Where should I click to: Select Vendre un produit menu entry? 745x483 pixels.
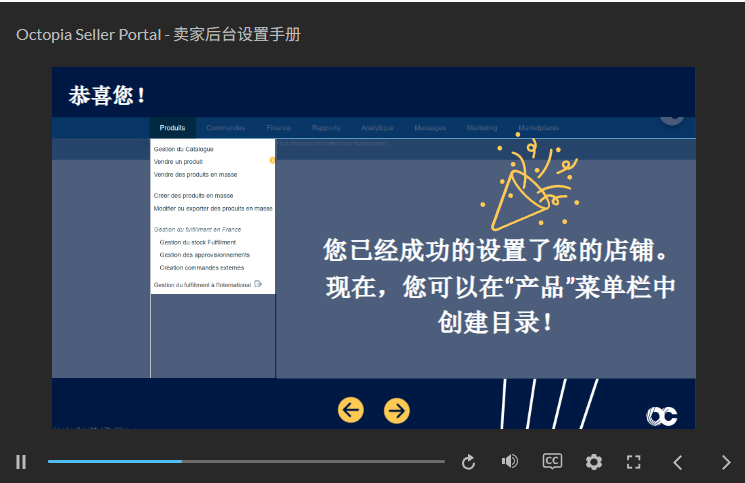coord(178,162)
